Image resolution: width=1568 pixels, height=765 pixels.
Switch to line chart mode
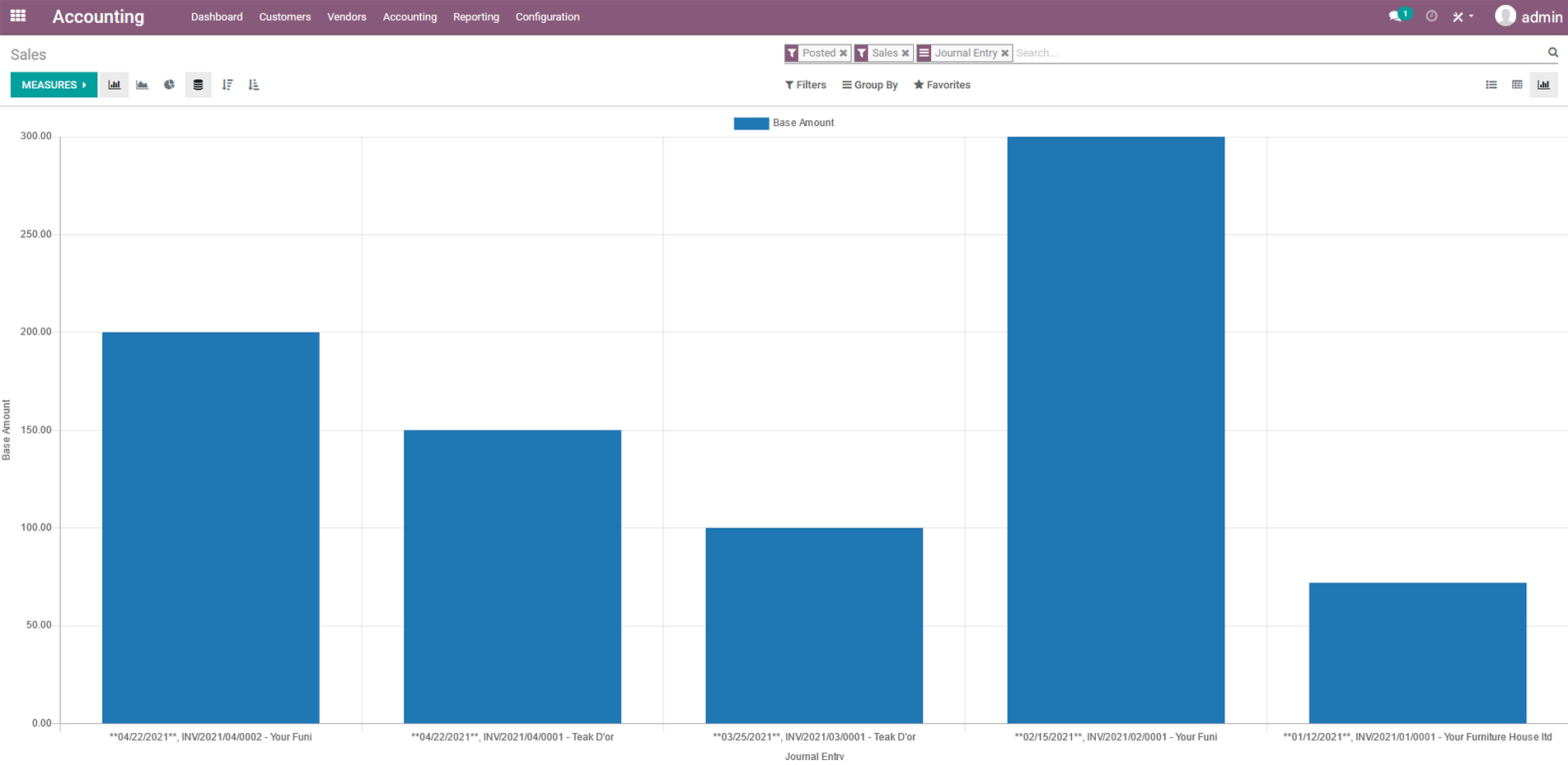[x=142, y=85]
